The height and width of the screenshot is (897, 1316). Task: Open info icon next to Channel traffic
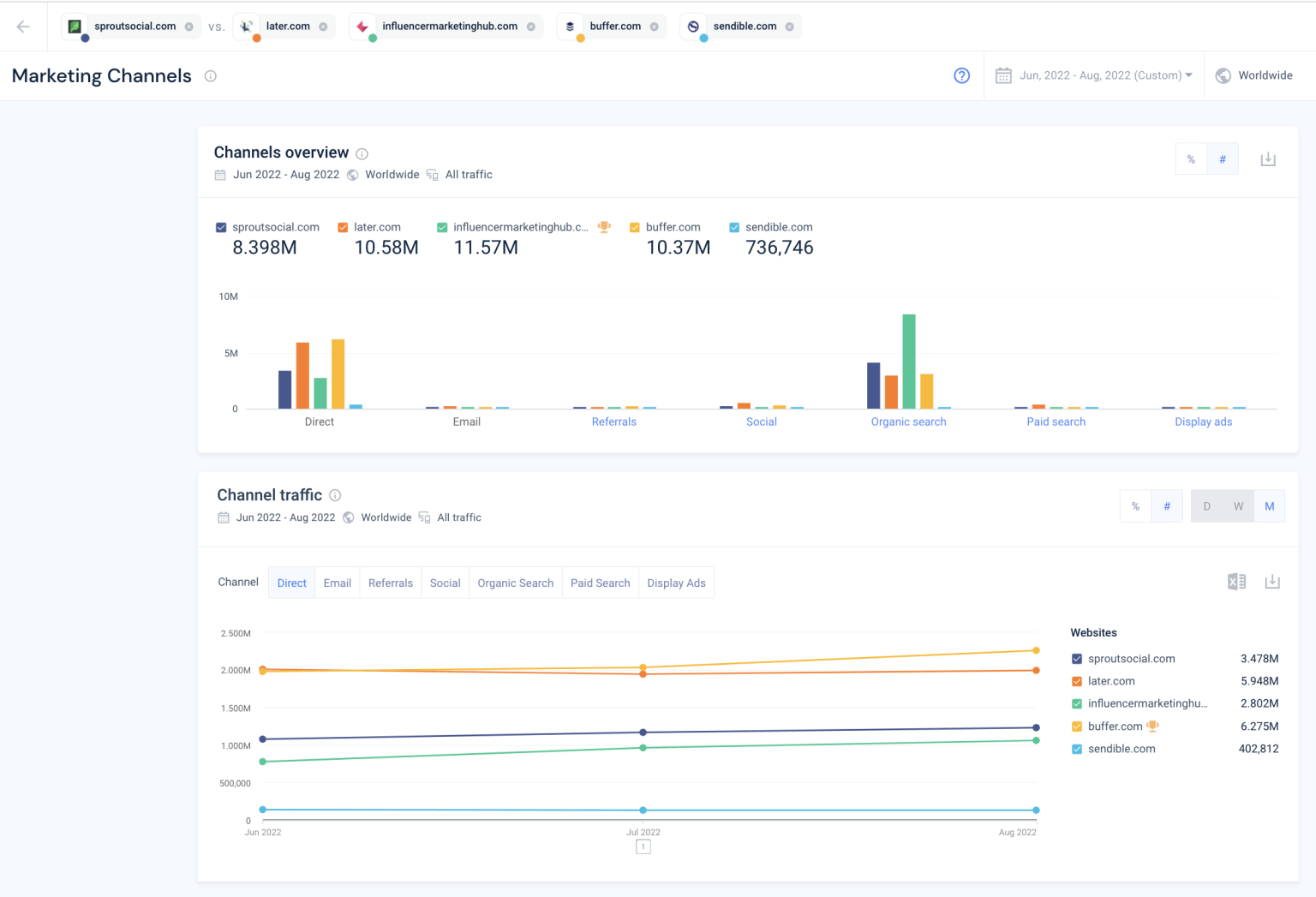[x=335, y=495]
